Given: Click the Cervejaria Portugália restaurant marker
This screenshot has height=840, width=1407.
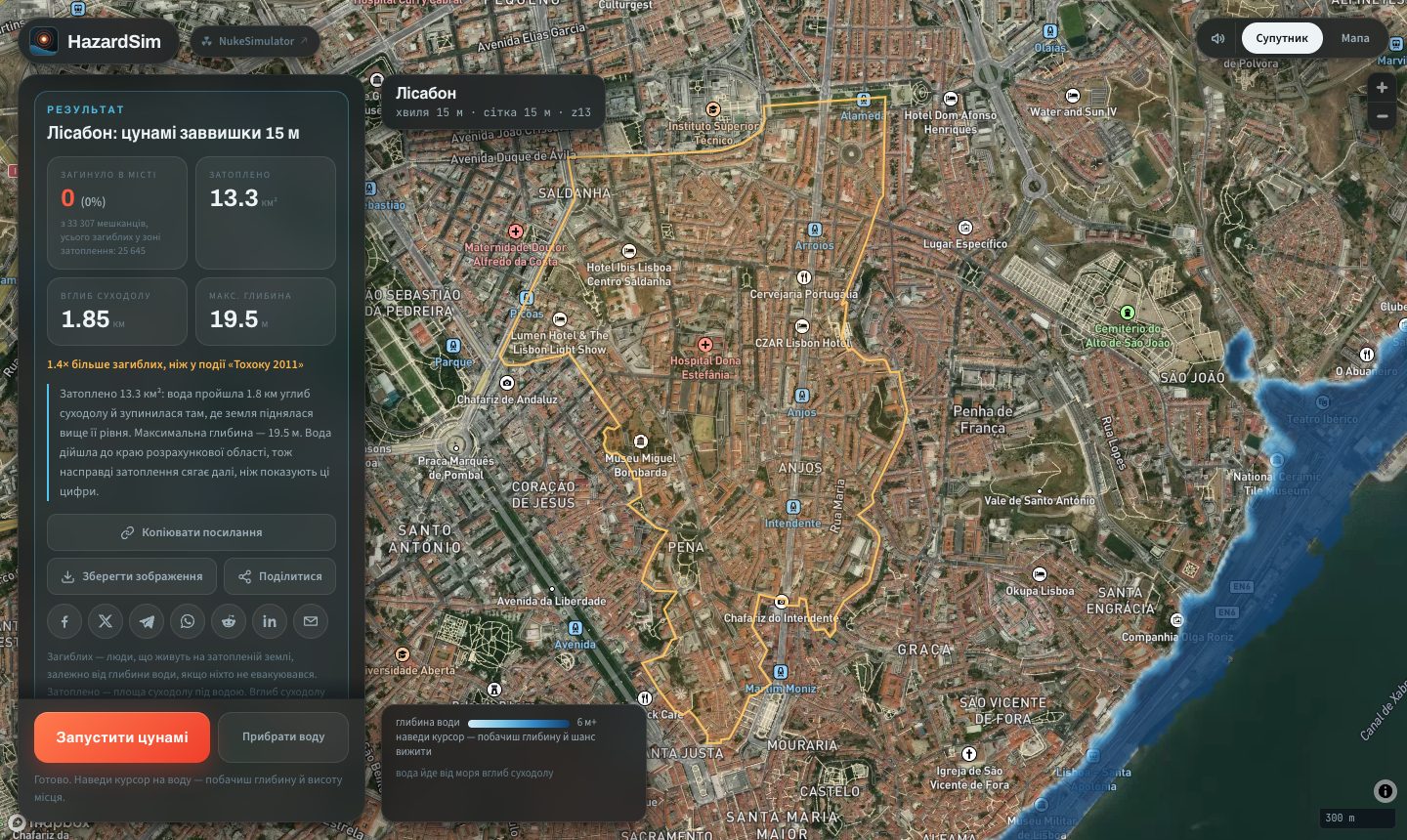Looking at the screenshot, I should coord(803,277).
